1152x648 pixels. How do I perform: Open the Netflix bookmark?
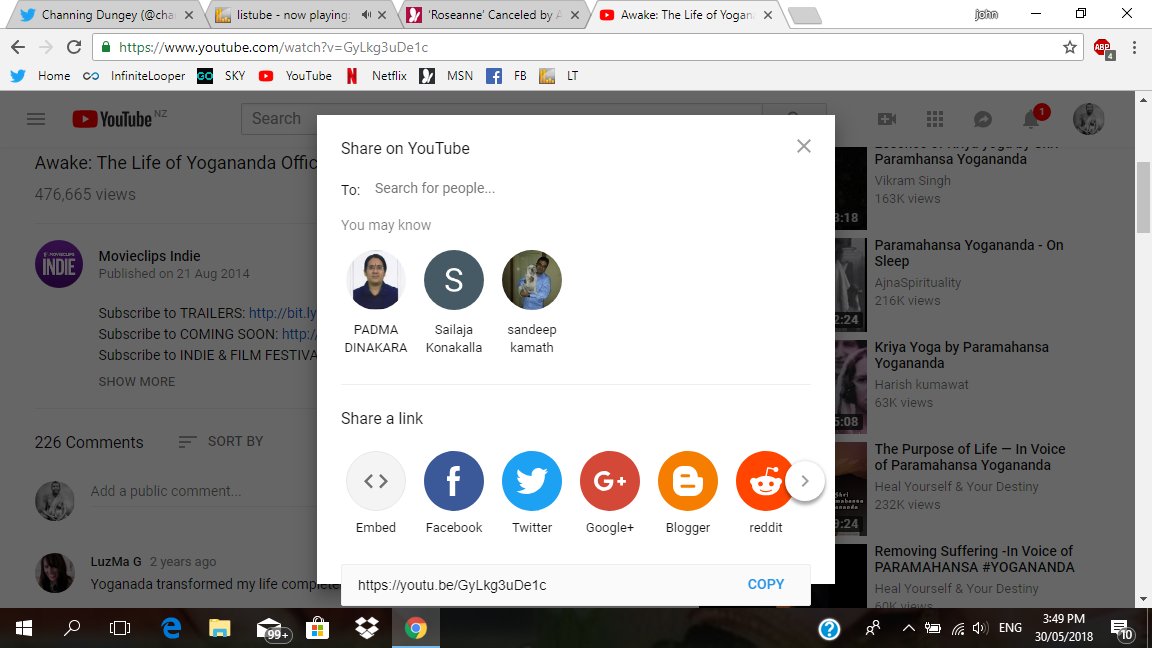(x=376, y=76)
